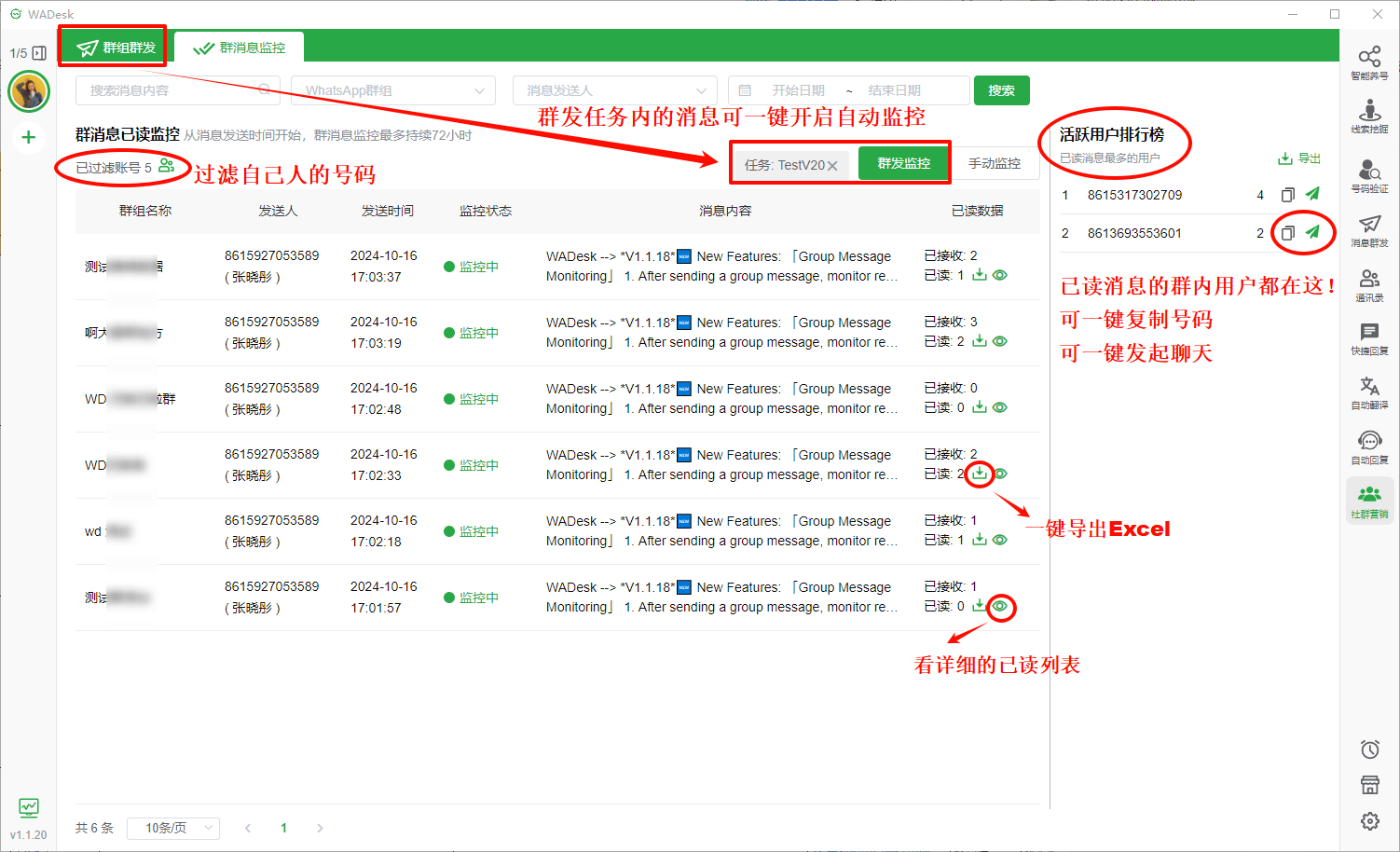Open settings gear in sidebar
1400x852 pixels.
pos(1369,821)
